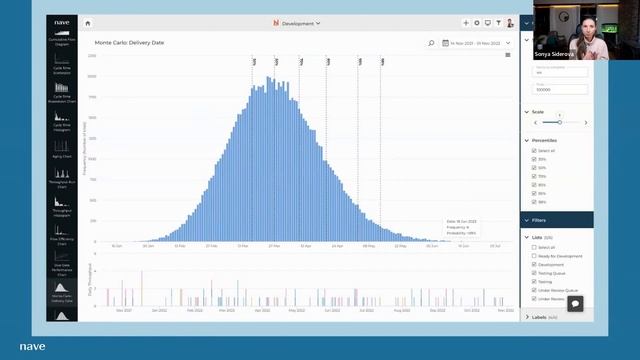640x360 pixels.
Task: Toggle Select all percentiles checkbox
Action: (x=534, y=151)
